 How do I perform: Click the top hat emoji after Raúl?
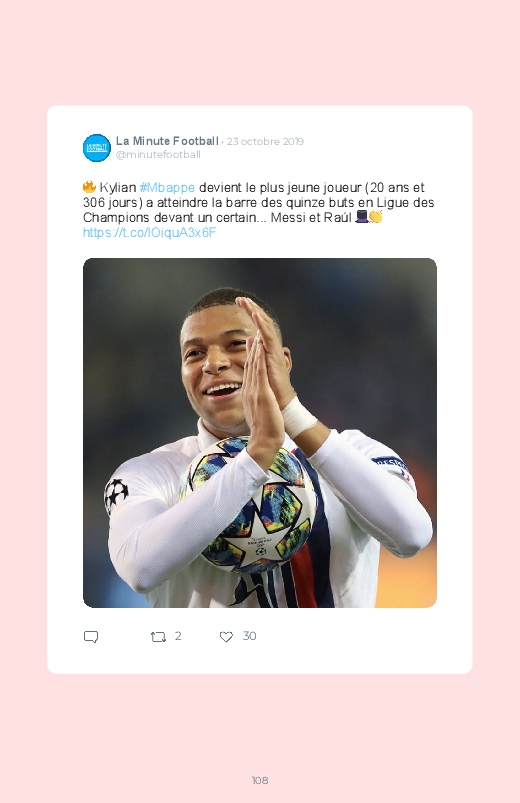pos(361,217)
